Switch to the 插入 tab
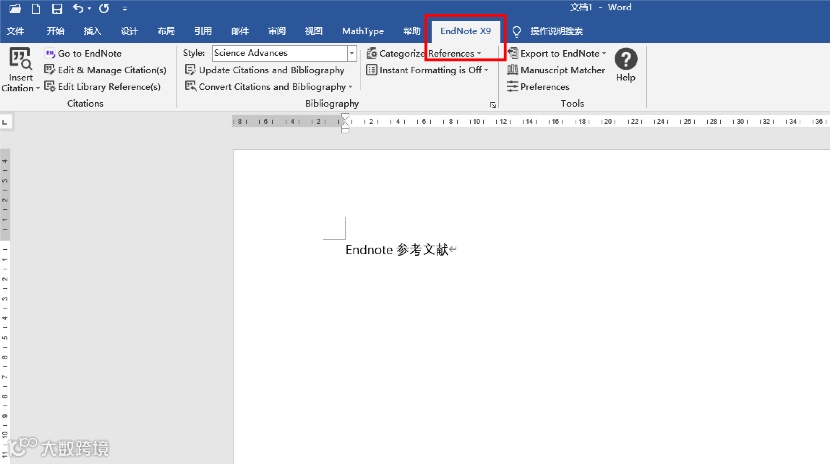The width and height of the screenshot is (830, 464). coord(92,31)
